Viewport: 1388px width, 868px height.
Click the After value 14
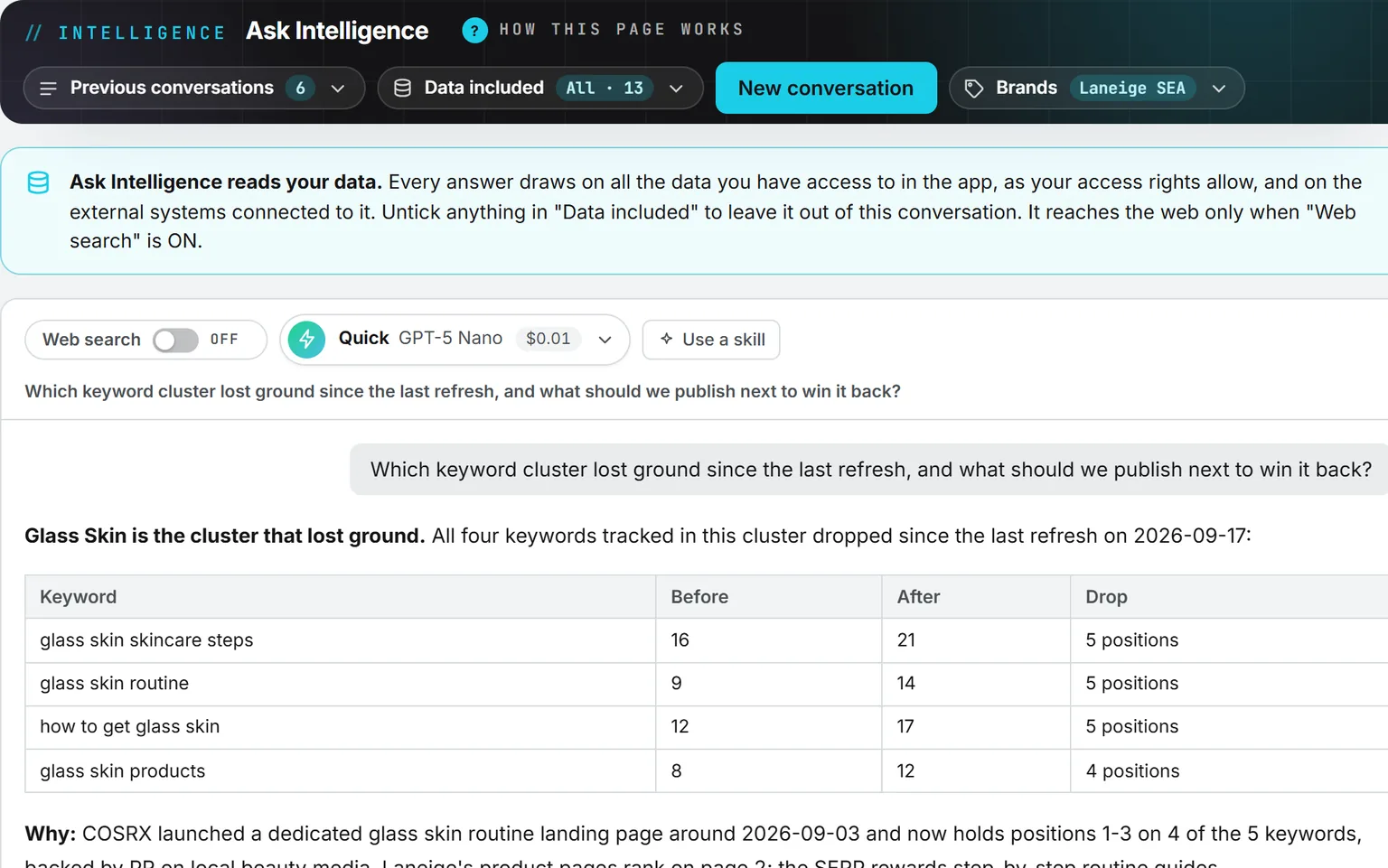[905, 684]
